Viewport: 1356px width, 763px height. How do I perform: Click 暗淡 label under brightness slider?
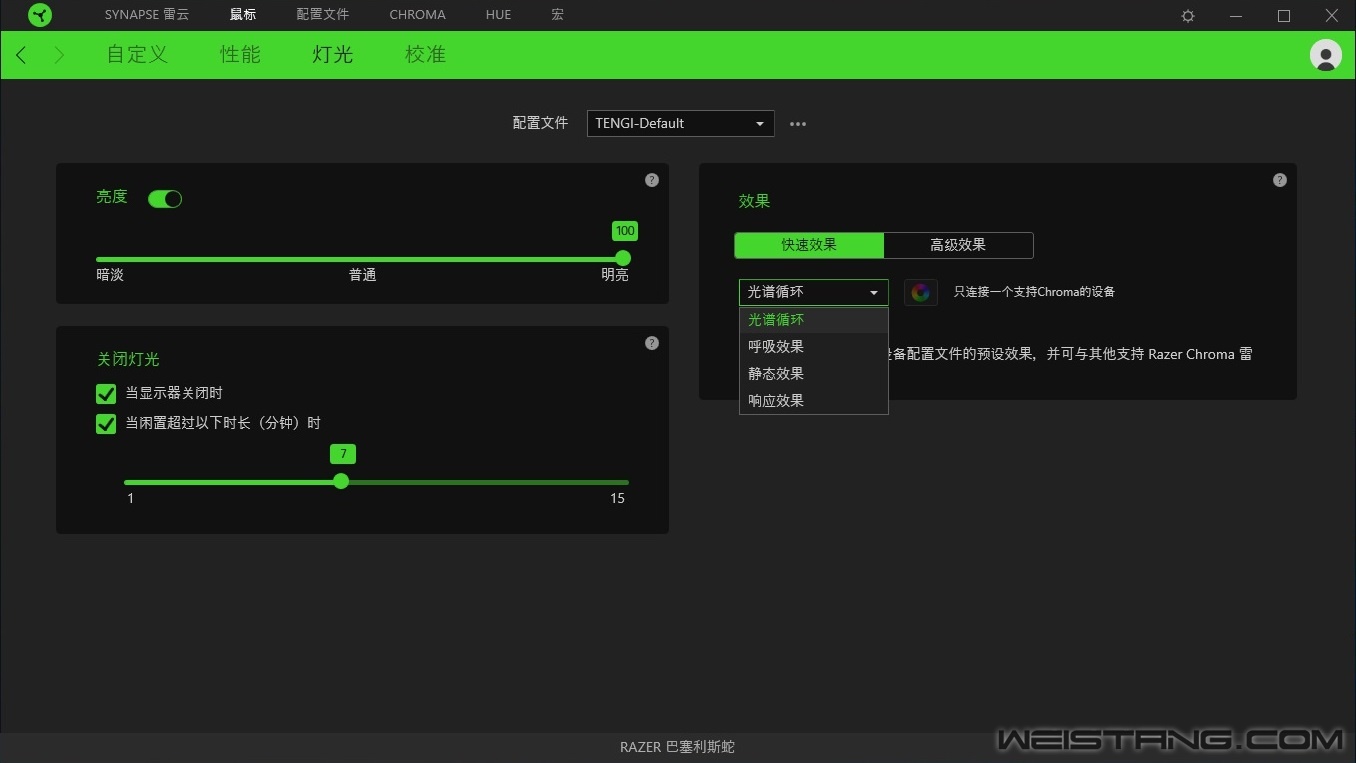pos(110,275)
